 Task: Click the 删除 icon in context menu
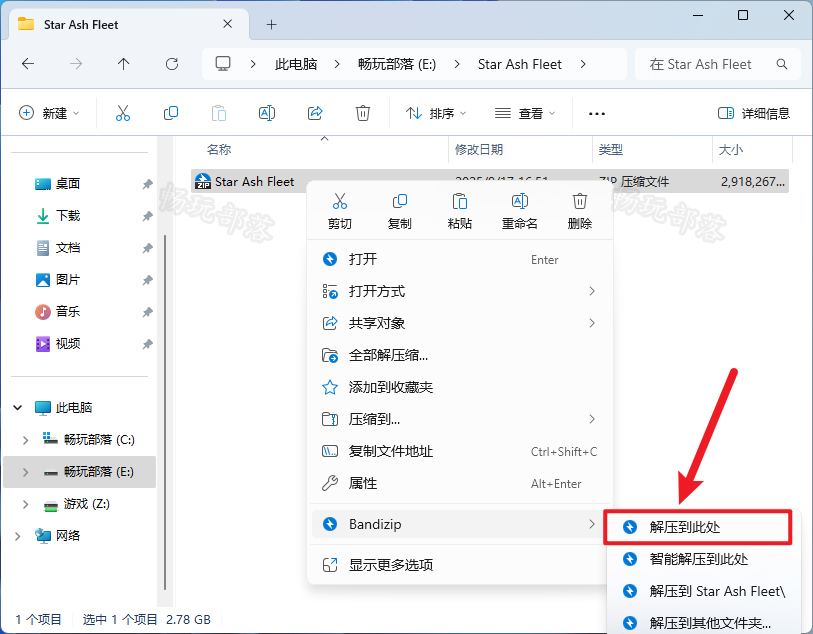click(x=580, y=201)
